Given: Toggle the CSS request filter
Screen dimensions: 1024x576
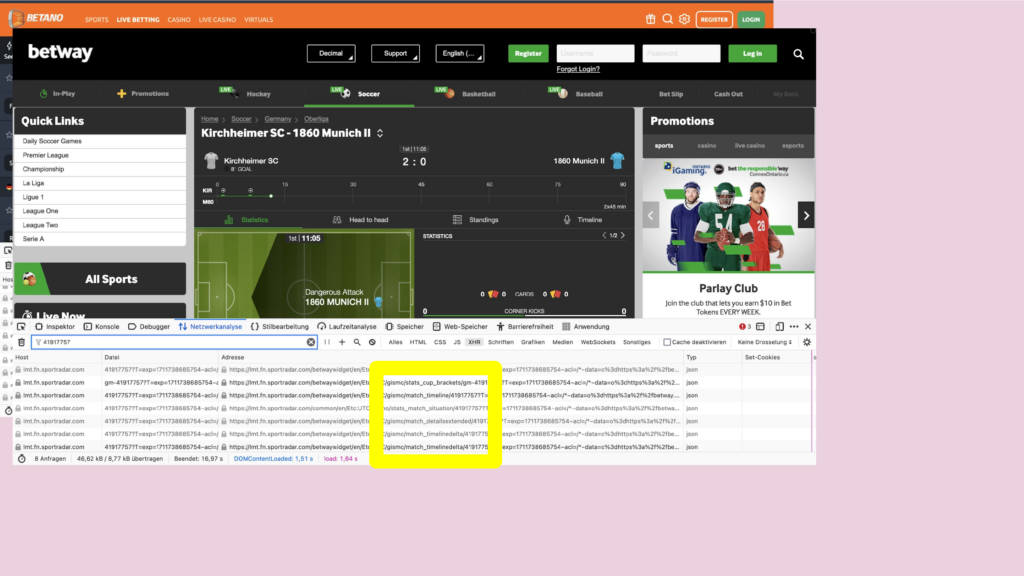Looking at the screenshot, I should [x=440, y=342].
